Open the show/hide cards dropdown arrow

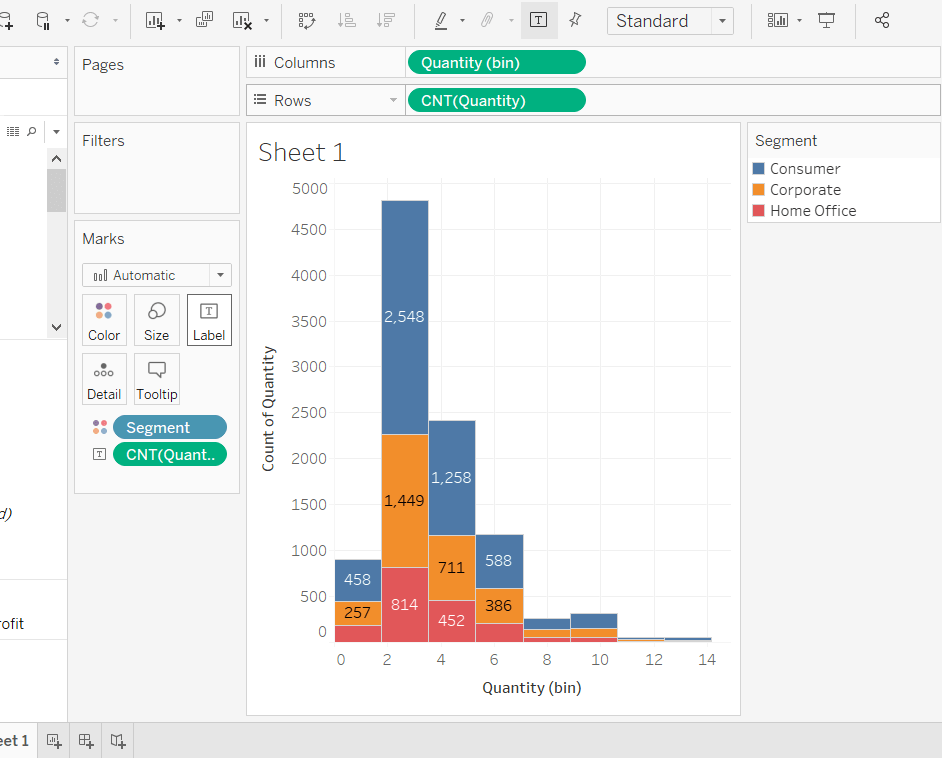coord(799,20)
